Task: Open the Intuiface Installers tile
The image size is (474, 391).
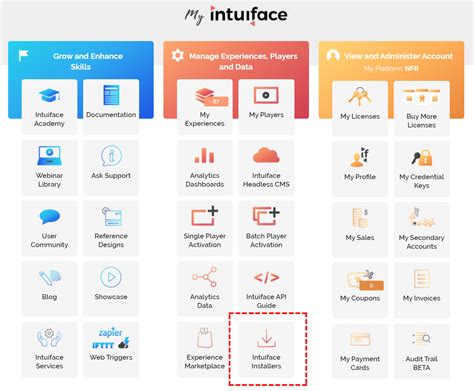Action: pos(266,350)
